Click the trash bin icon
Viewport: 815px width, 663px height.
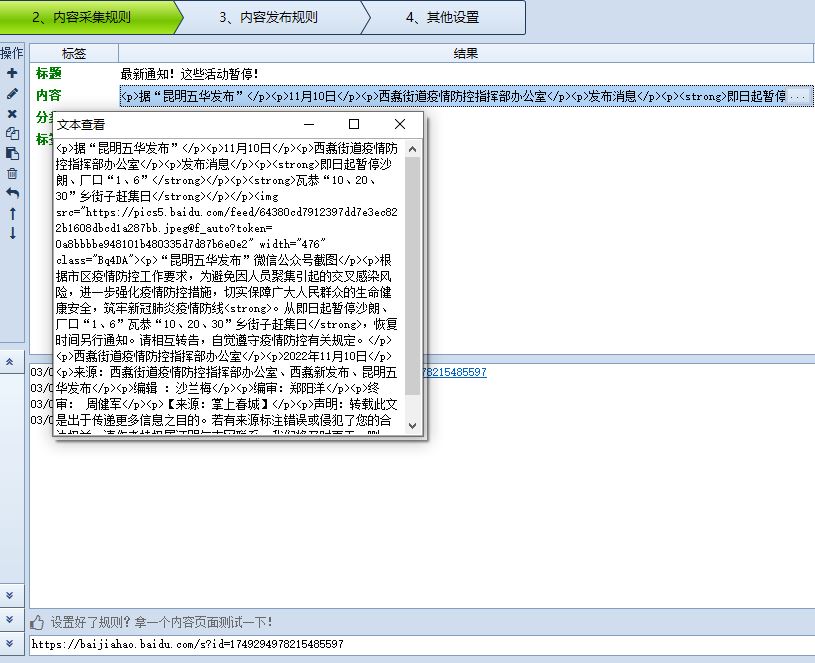click(12, 173)
